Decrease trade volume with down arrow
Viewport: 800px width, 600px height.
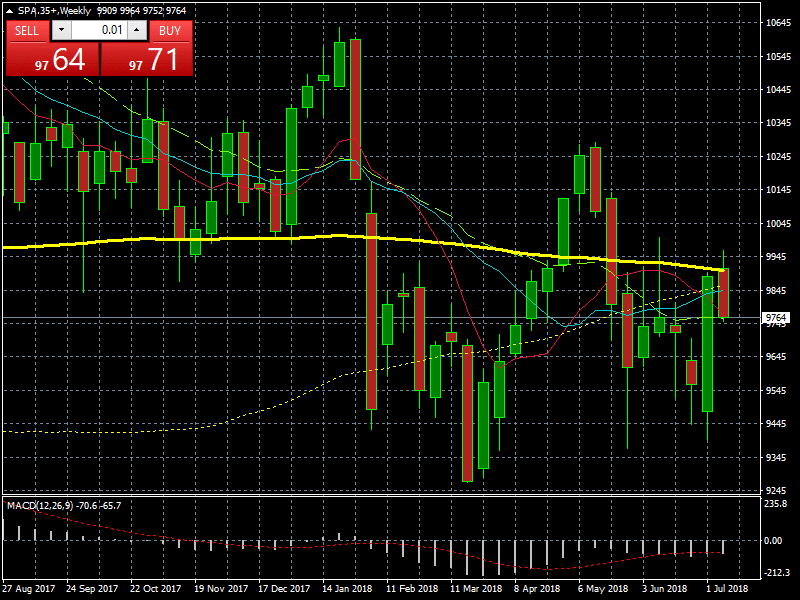(x=62, y=30)
